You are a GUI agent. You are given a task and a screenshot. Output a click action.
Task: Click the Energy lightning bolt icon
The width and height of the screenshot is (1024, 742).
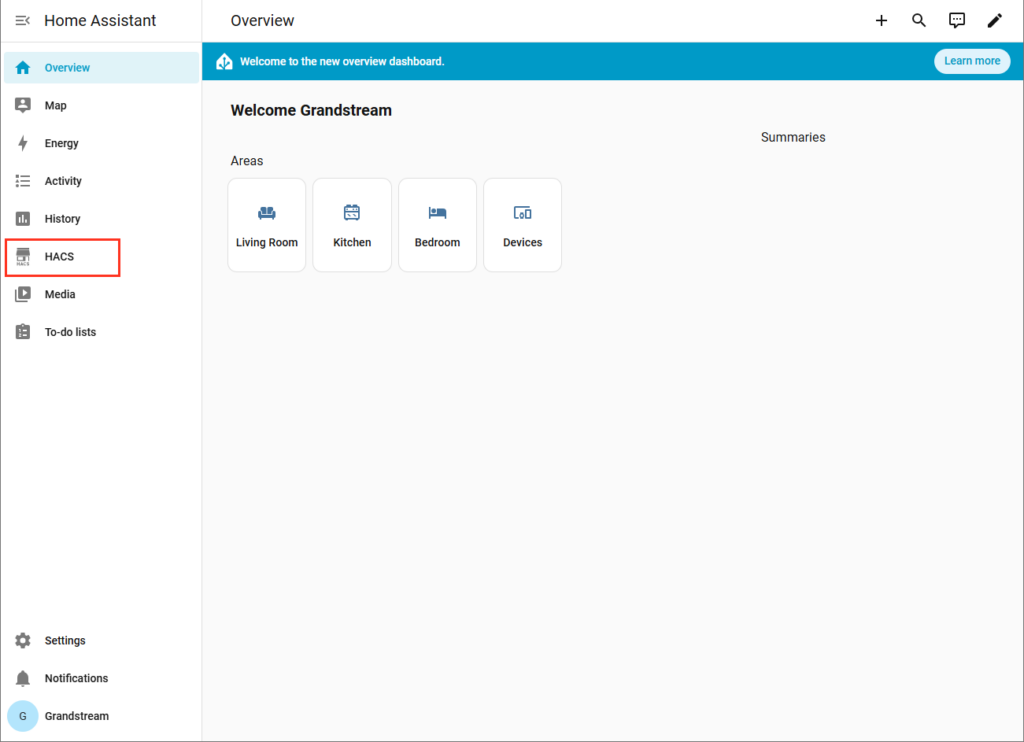23,143
